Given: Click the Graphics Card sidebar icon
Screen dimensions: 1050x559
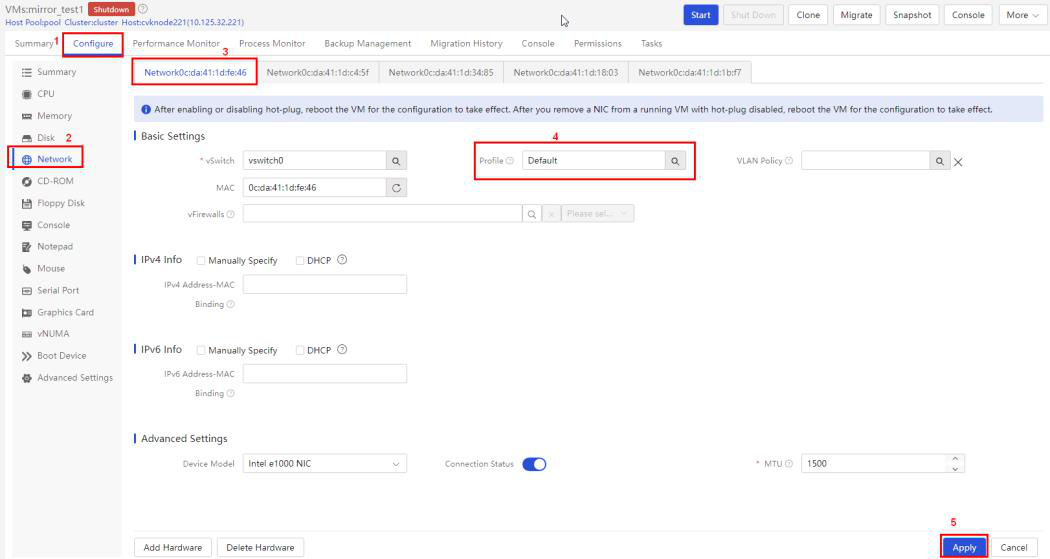Looking at the screenshot, I should point(27,313).
